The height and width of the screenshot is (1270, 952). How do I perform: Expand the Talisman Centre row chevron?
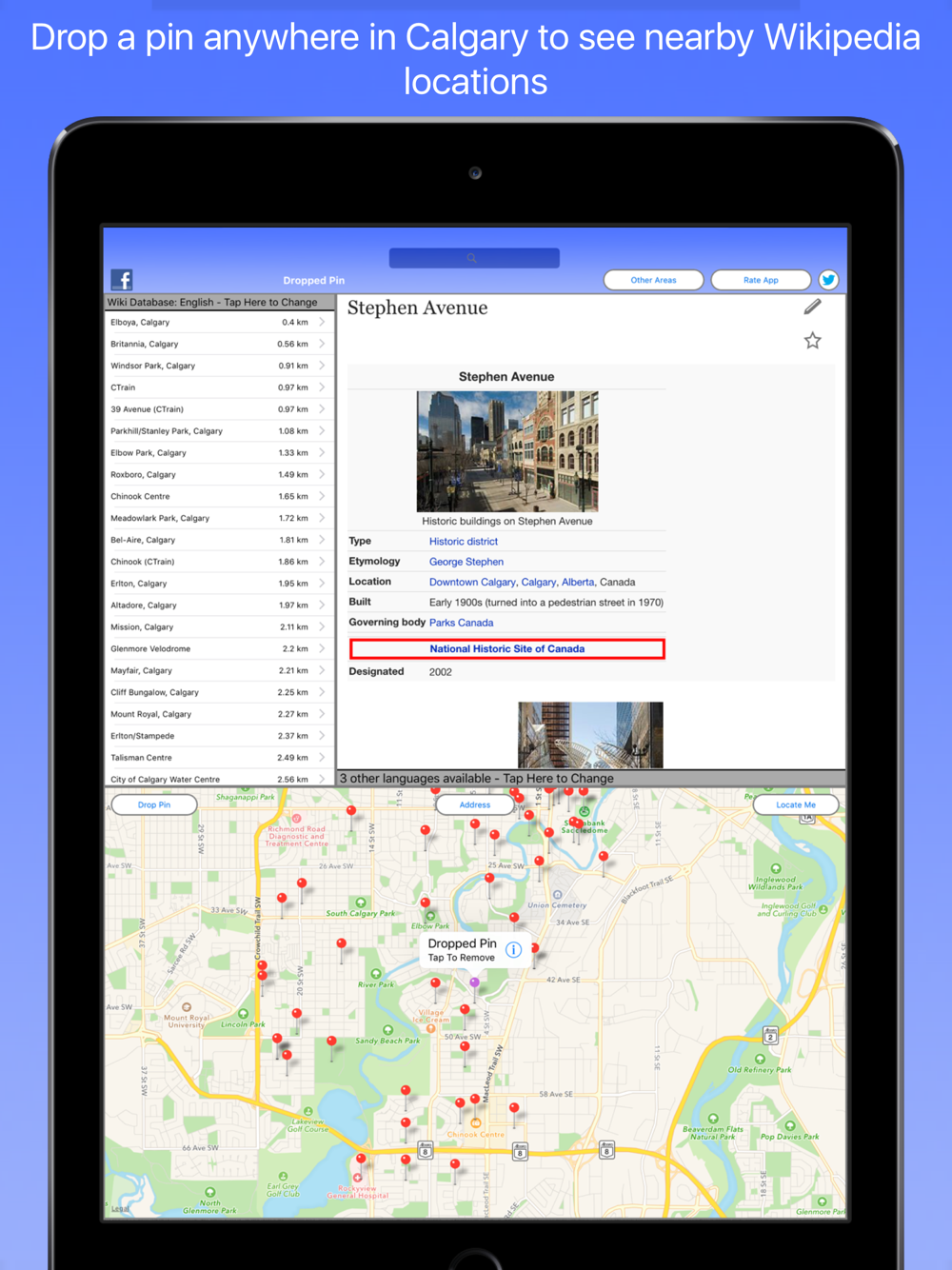tap(322, 758)
